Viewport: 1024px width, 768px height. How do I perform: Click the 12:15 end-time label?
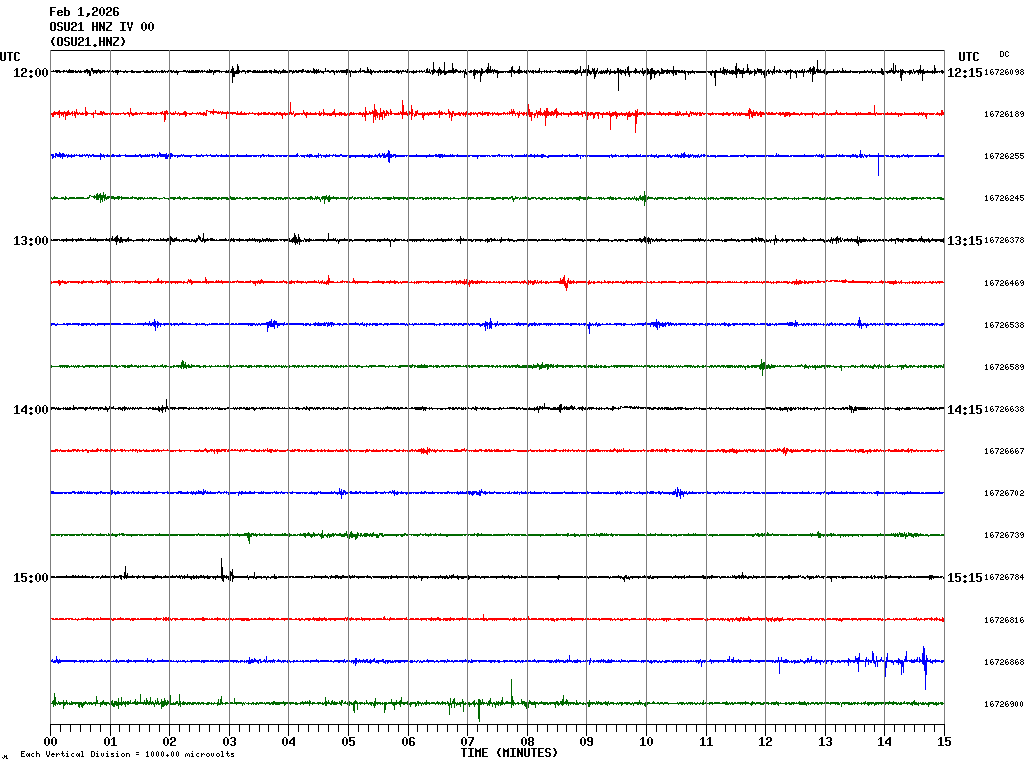964,73
